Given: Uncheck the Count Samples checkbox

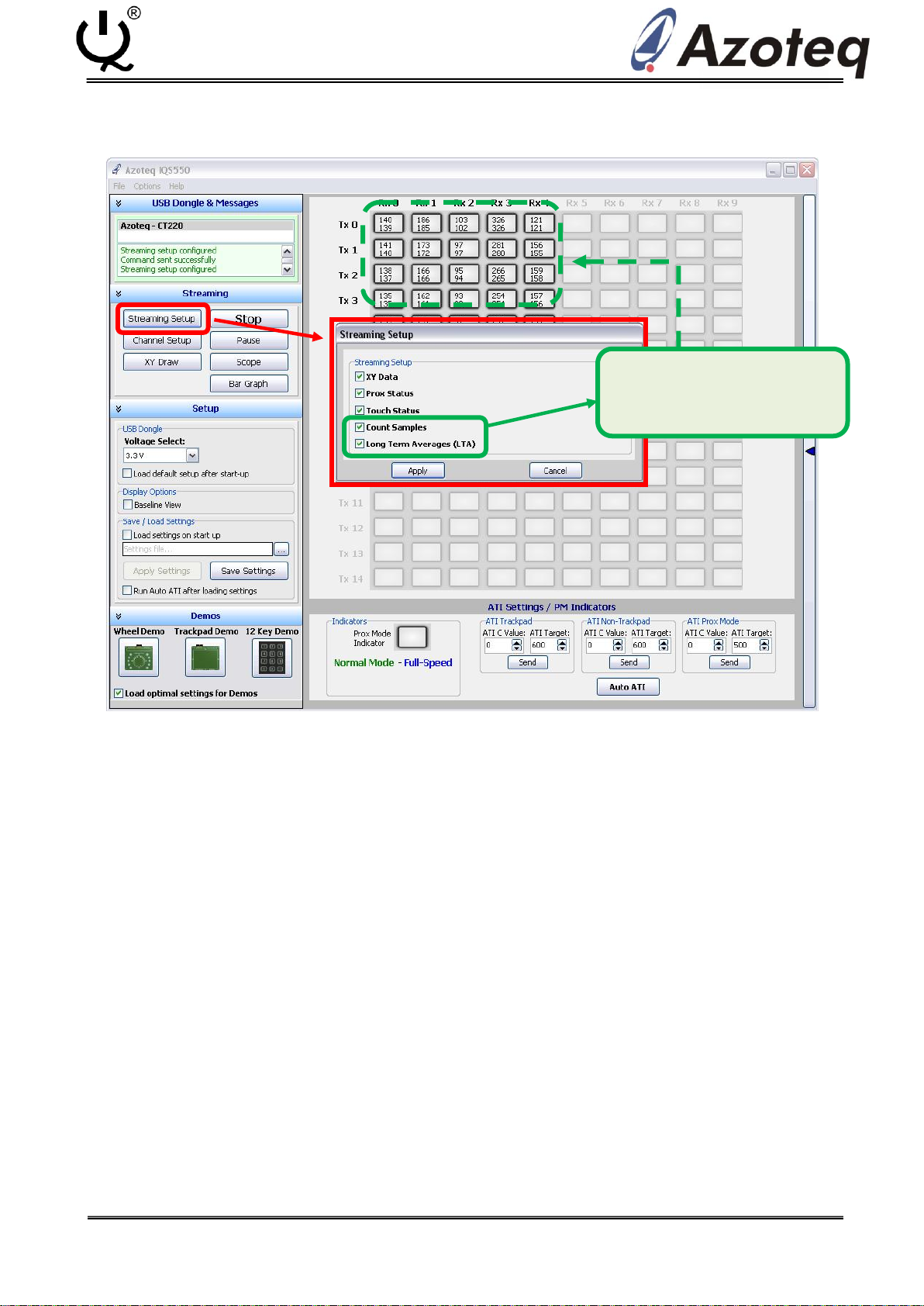Looking at the screenshot, I should point(360,427).
